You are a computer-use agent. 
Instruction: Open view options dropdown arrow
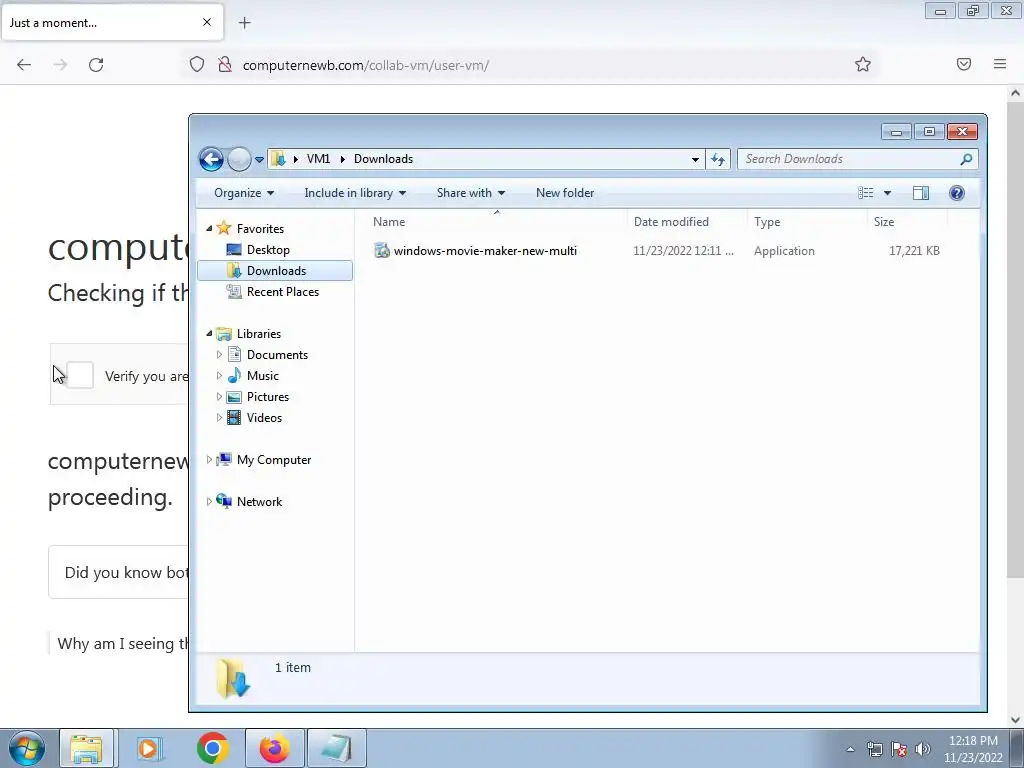click(888, 193)
